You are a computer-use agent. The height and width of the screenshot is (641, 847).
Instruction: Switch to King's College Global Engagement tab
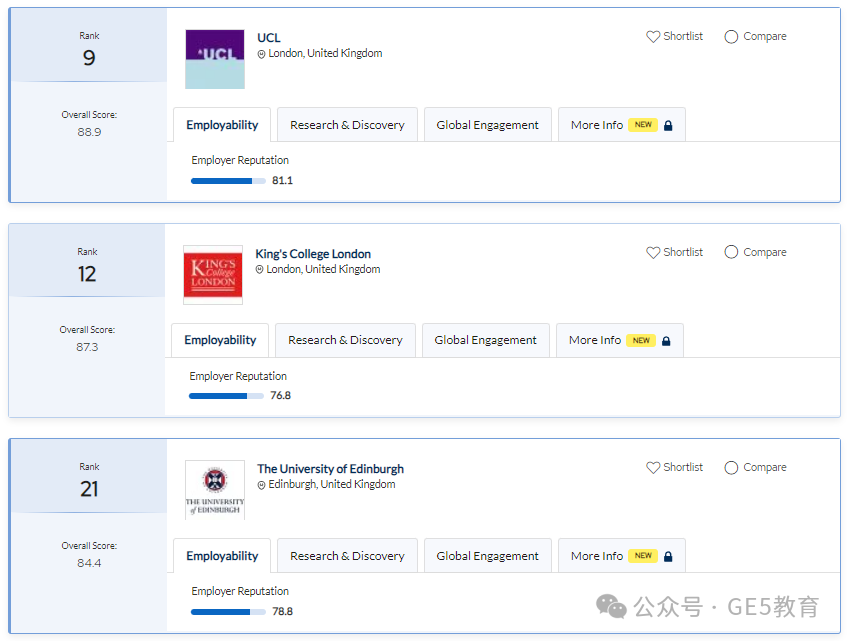click(x=486, y=340)
